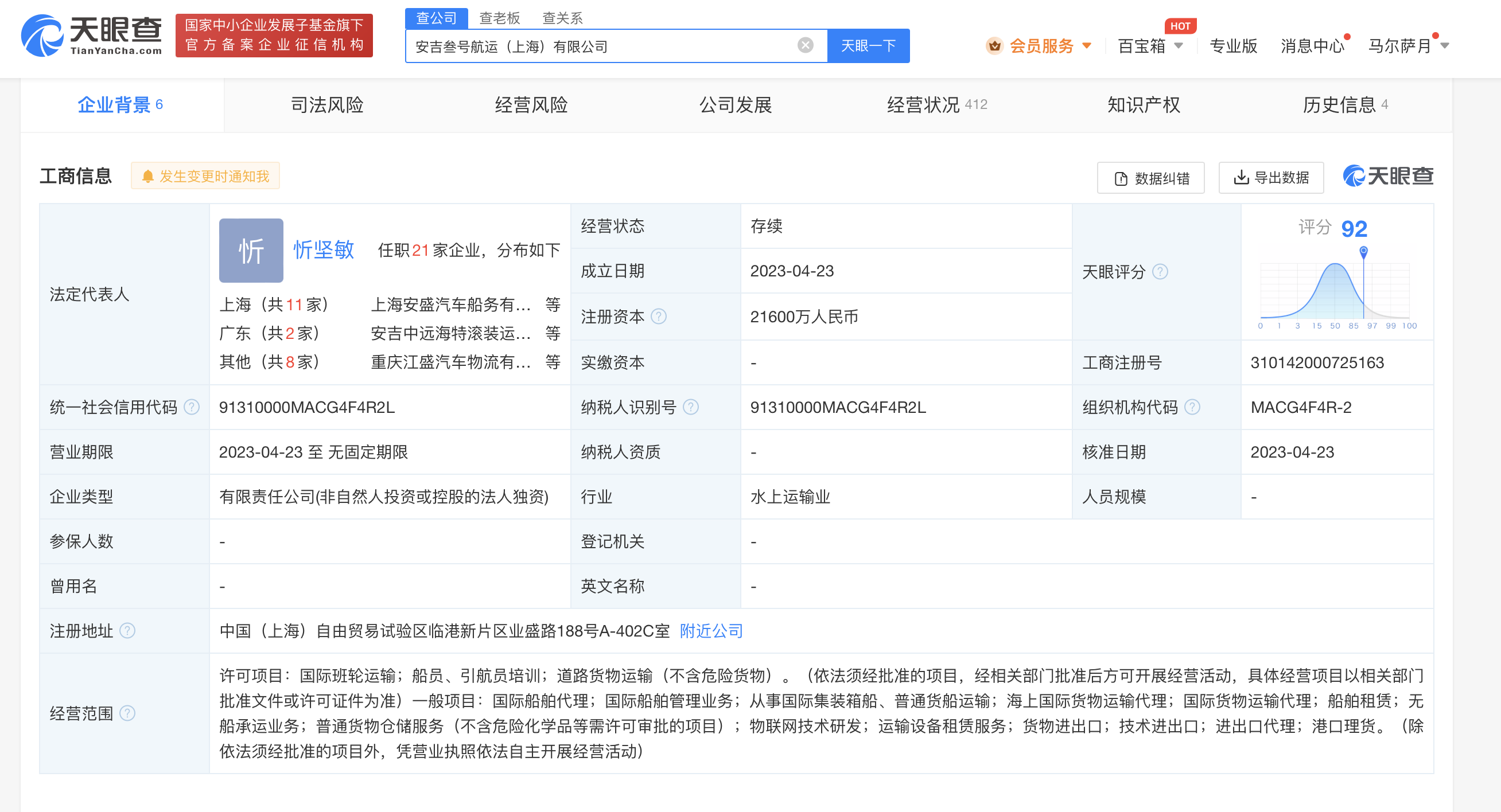This screenshot has width=1501, height=812.
Task: Click help icon next to 注册地址
Action: tap(127, 630)
